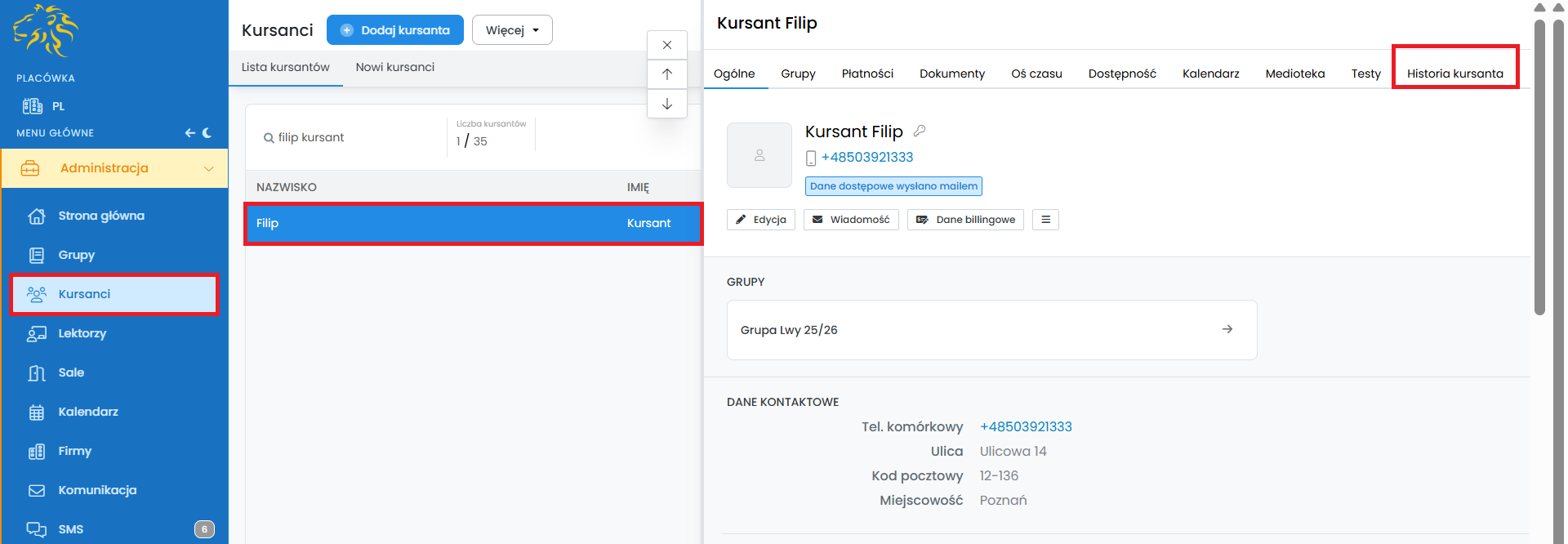Toggle dark mode moon icon
The width and height of the screenshot is (1568, 544).
click(207, 133)
